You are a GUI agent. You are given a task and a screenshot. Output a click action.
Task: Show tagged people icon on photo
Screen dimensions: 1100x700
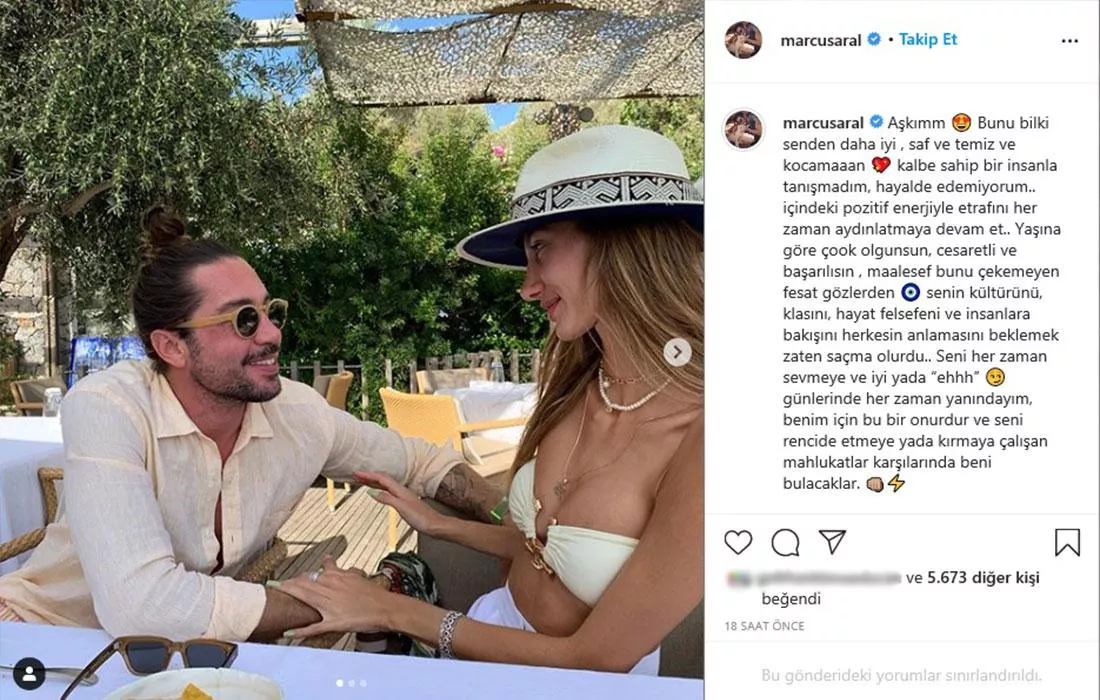29,673
